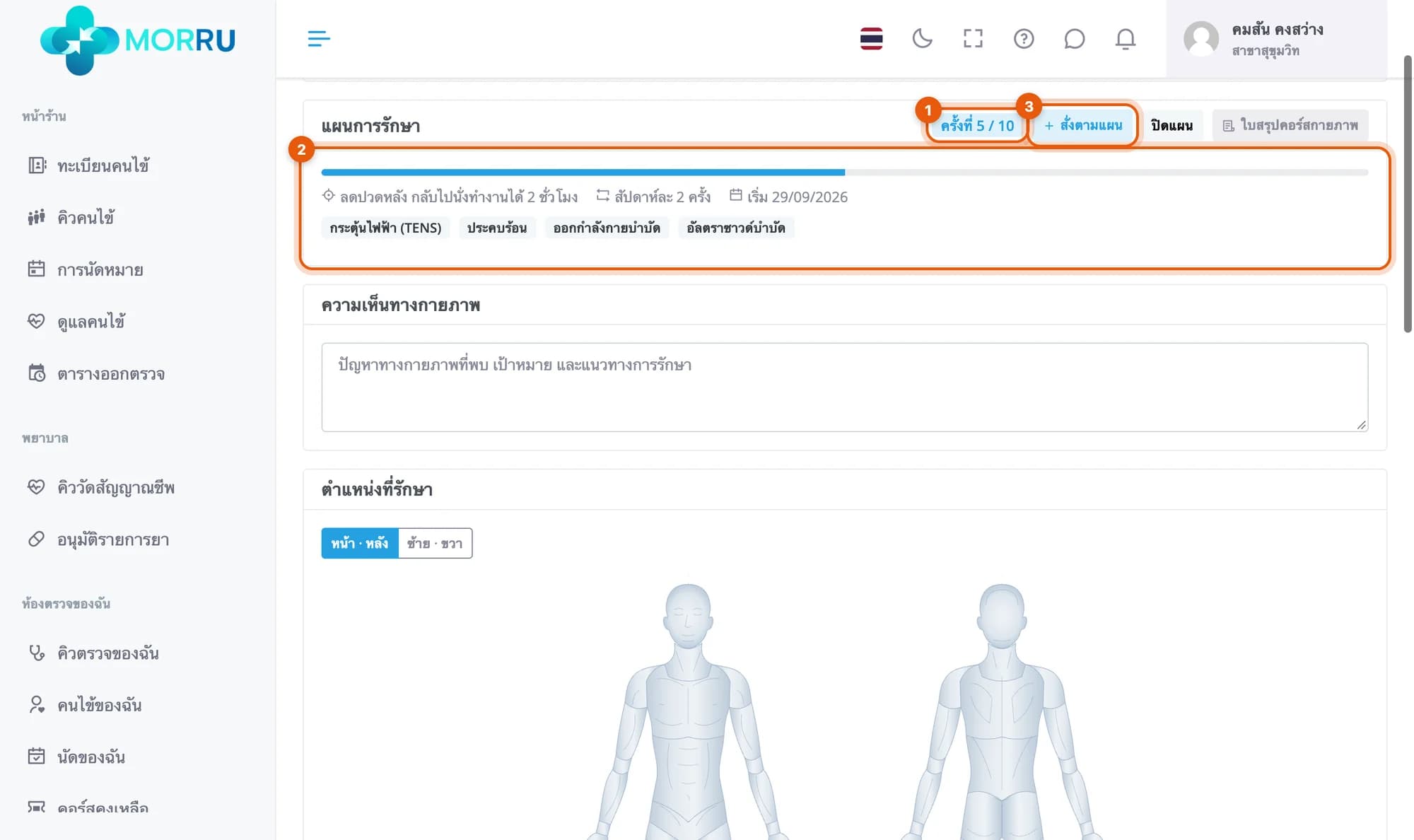Click the คนไข้ของฉัน person icon
The width and height of the screenshot is (1414, 840).
pos(36,704)
